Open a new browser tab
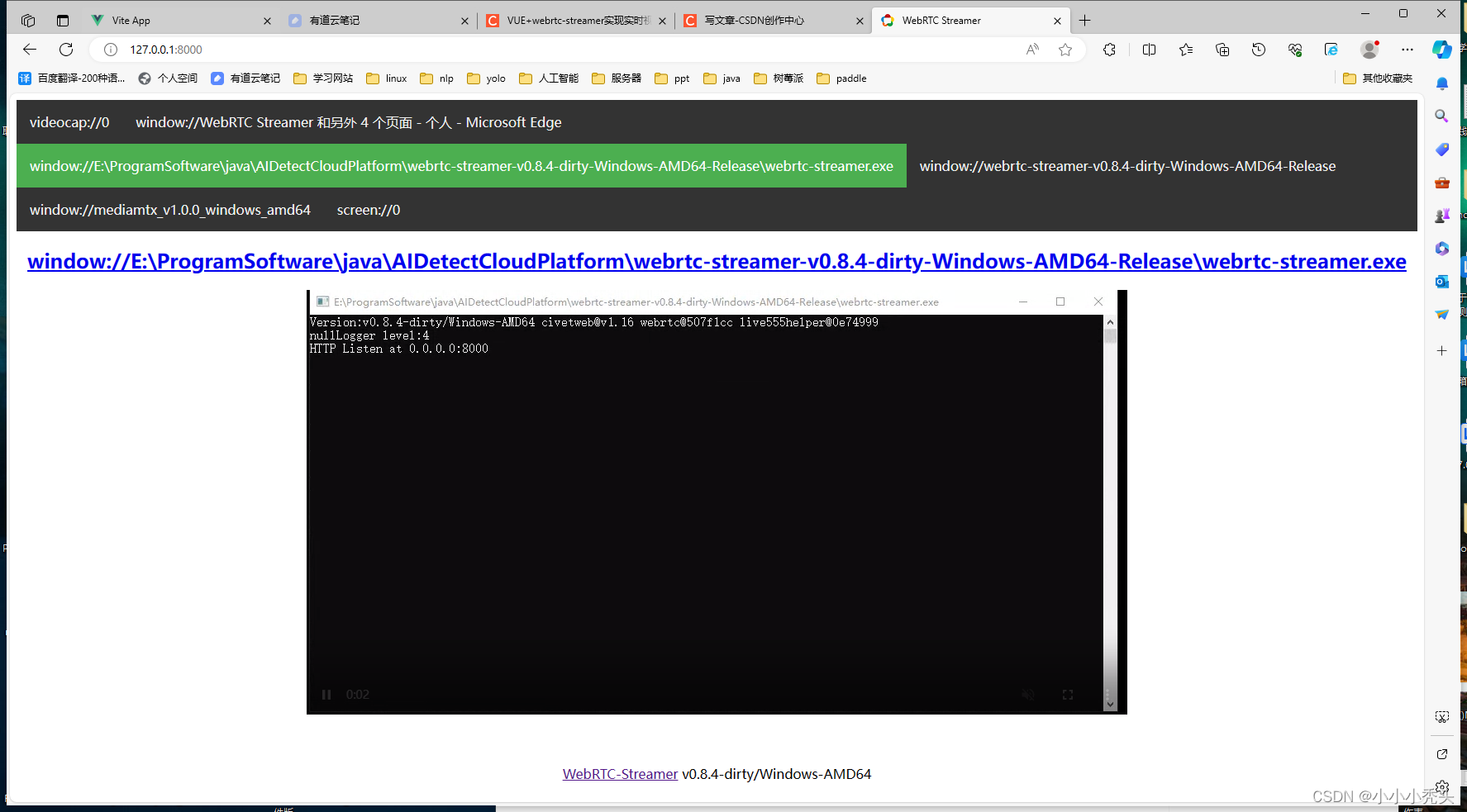The image size is (1467, 812). coord(1085,21)
